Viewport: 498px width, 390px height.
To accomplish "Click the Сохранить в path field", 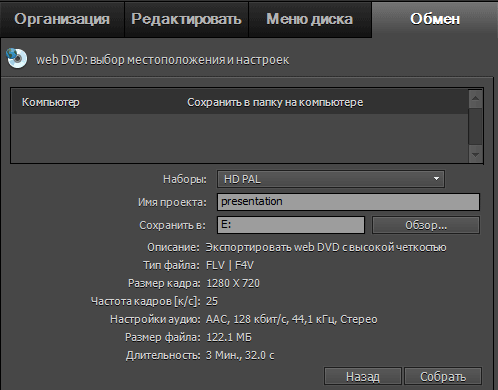I will tap(291, 225).
